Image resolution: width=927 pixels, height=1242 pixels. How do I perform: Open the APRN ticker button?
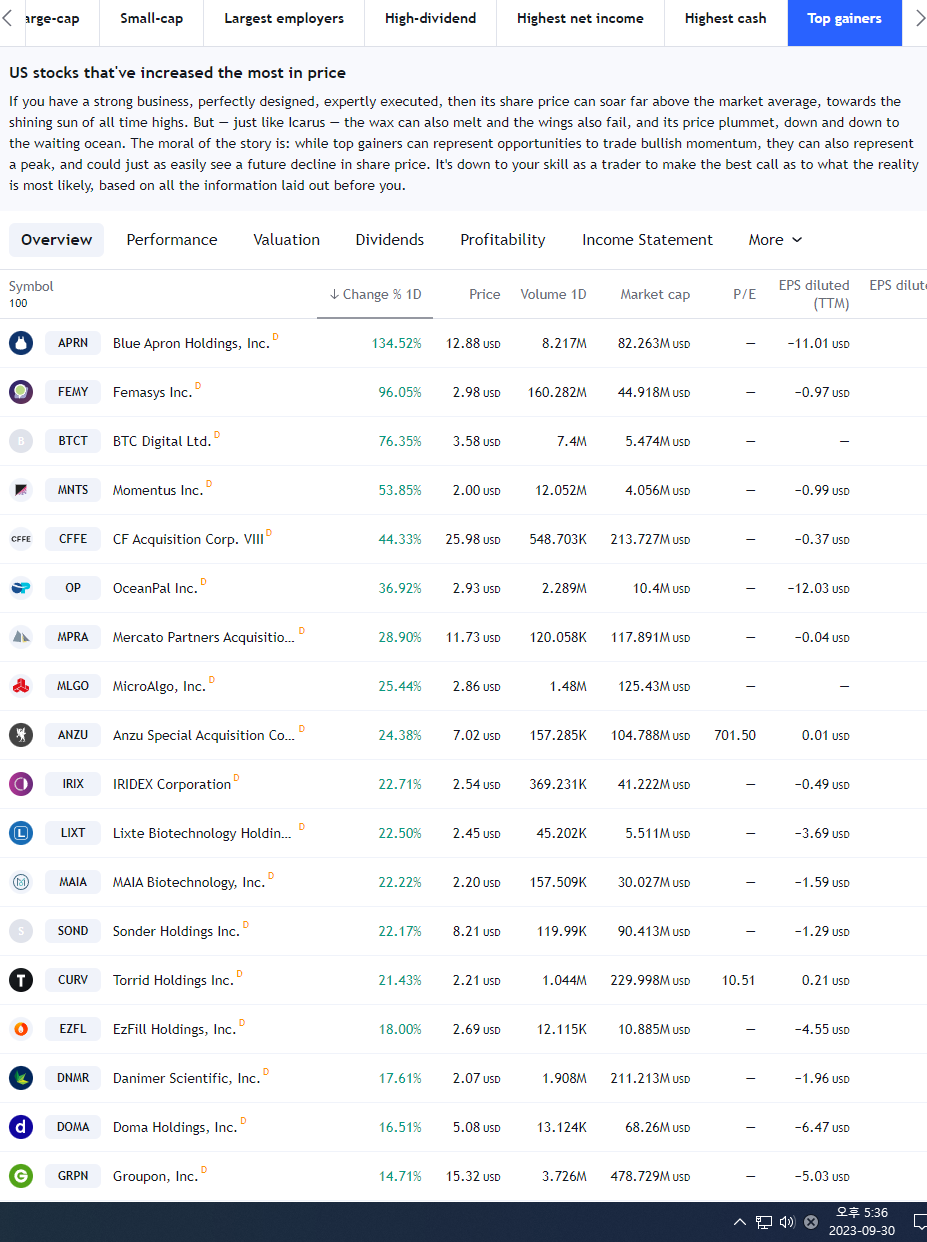point(73,343)
